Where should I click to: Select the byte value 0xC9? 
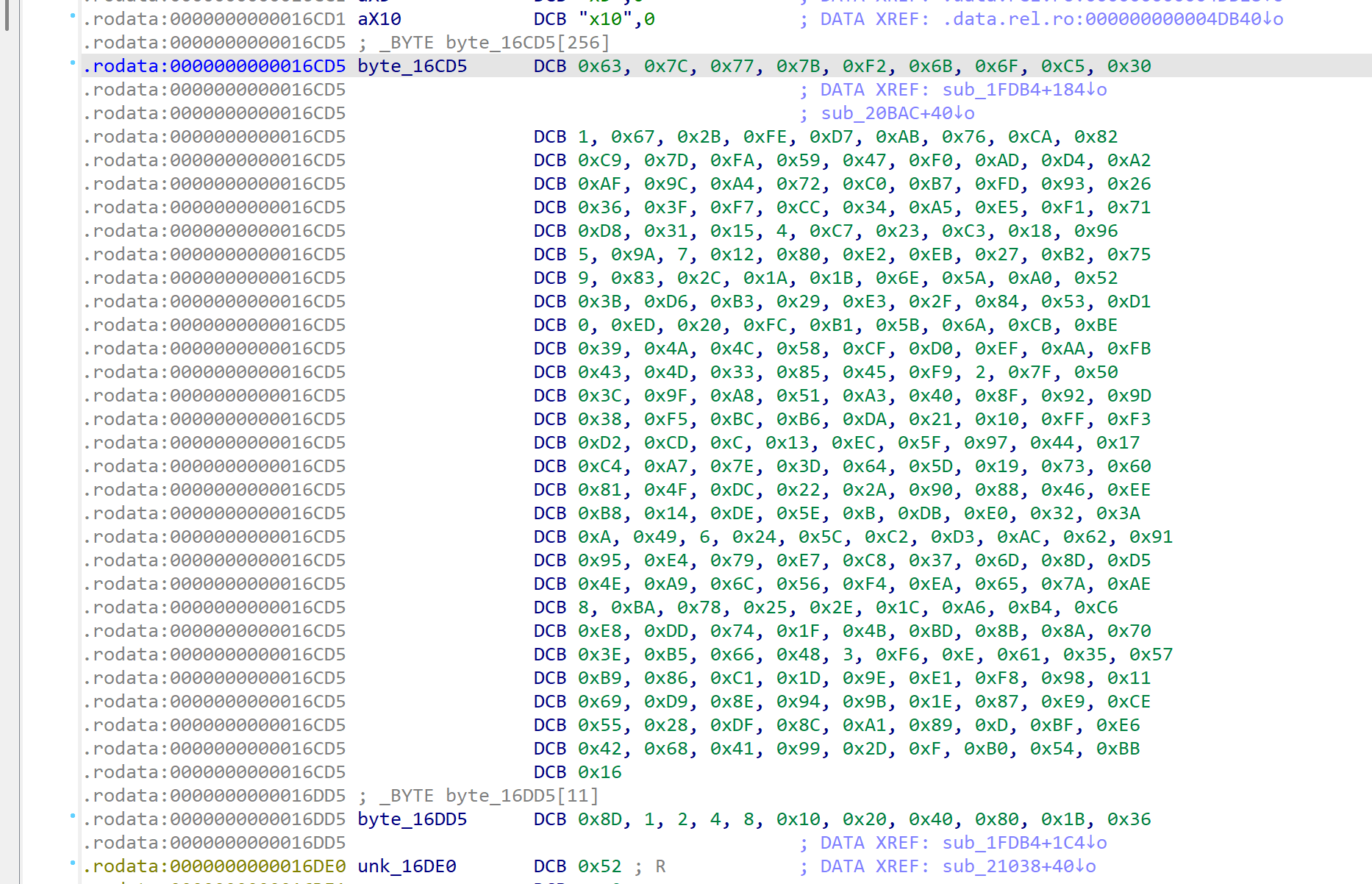600,160
